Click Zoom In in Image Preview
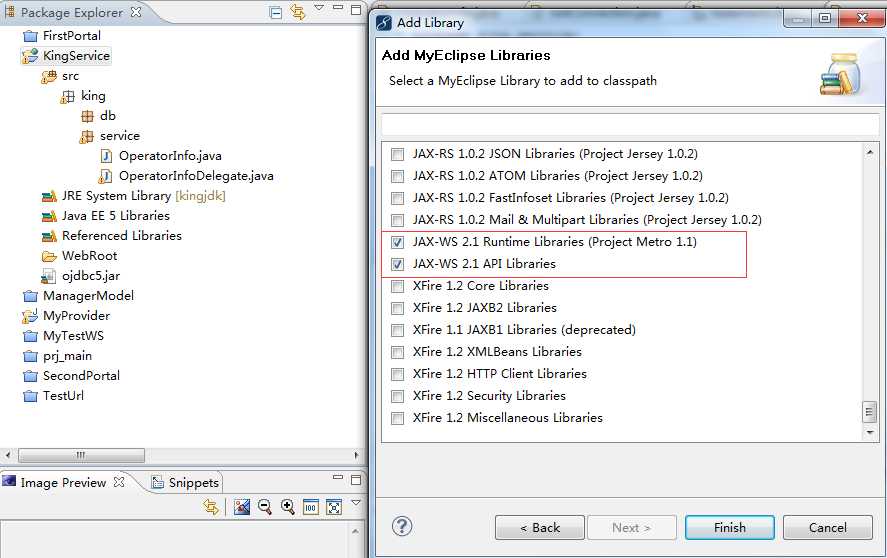 pyautogui.click(x=287, y=507)
